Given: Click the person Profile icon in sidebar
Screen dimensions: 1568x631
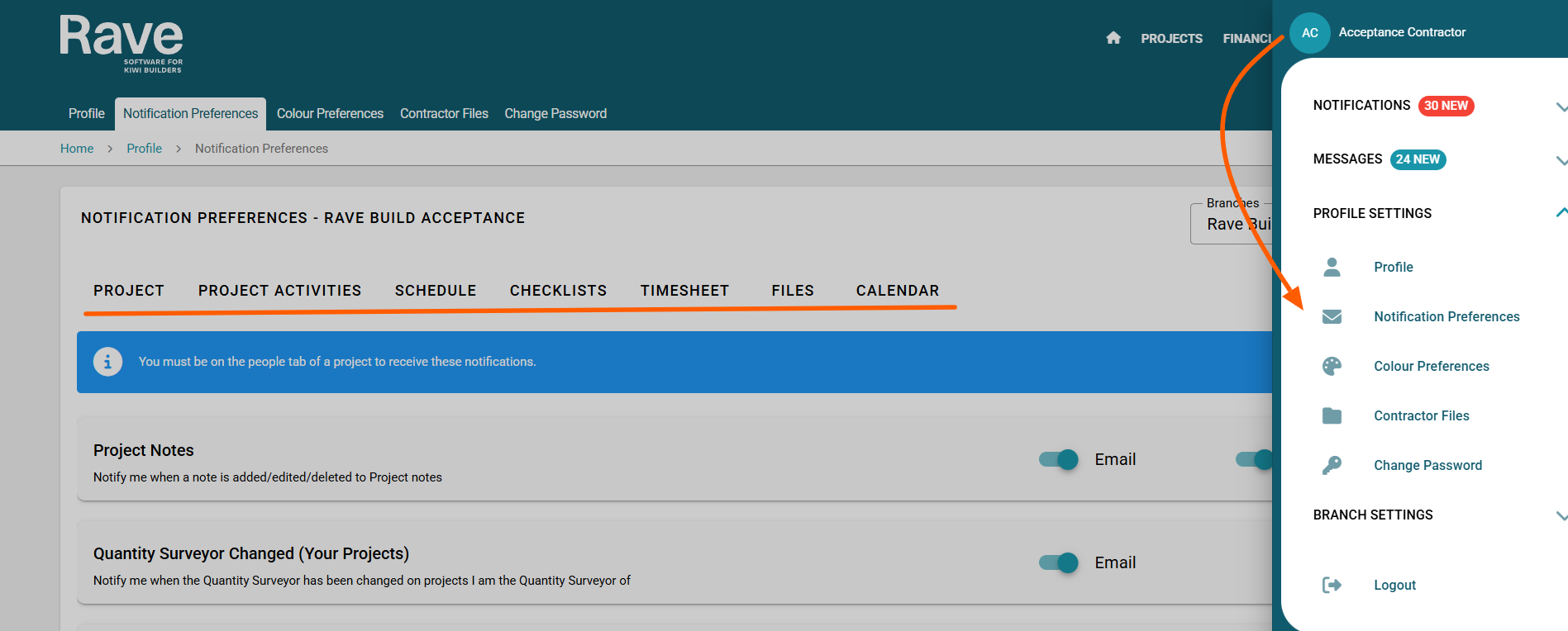Looking at the screenshot, I should pyautogui.click(x=1332, y=267).
